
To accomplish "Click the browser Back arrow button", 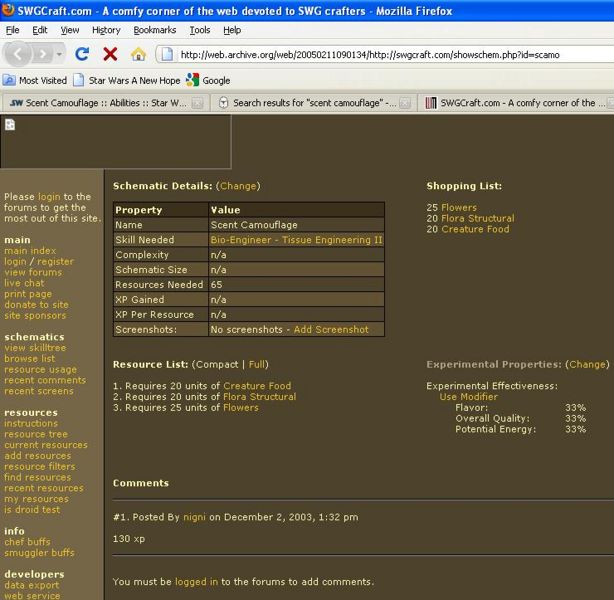I will (20, 54).
